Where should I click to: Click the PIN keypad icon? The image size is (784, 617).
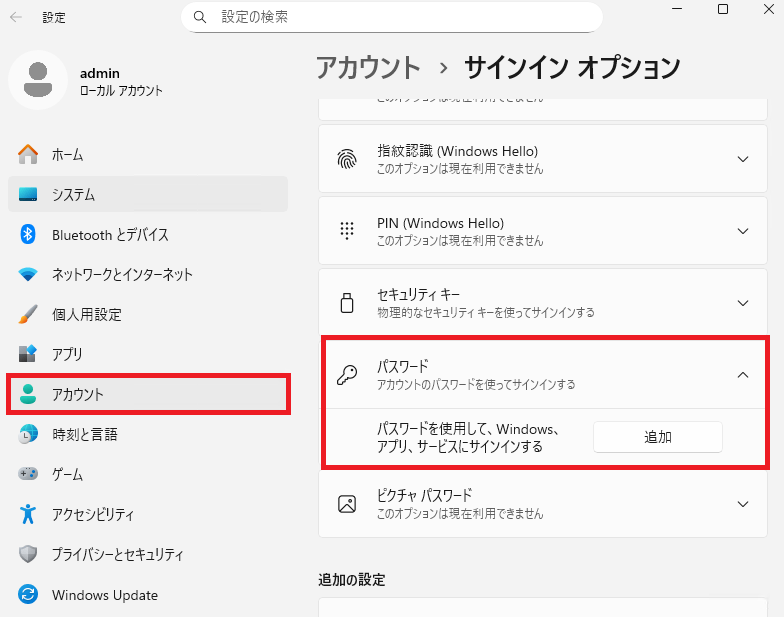(x=347, y=231)
